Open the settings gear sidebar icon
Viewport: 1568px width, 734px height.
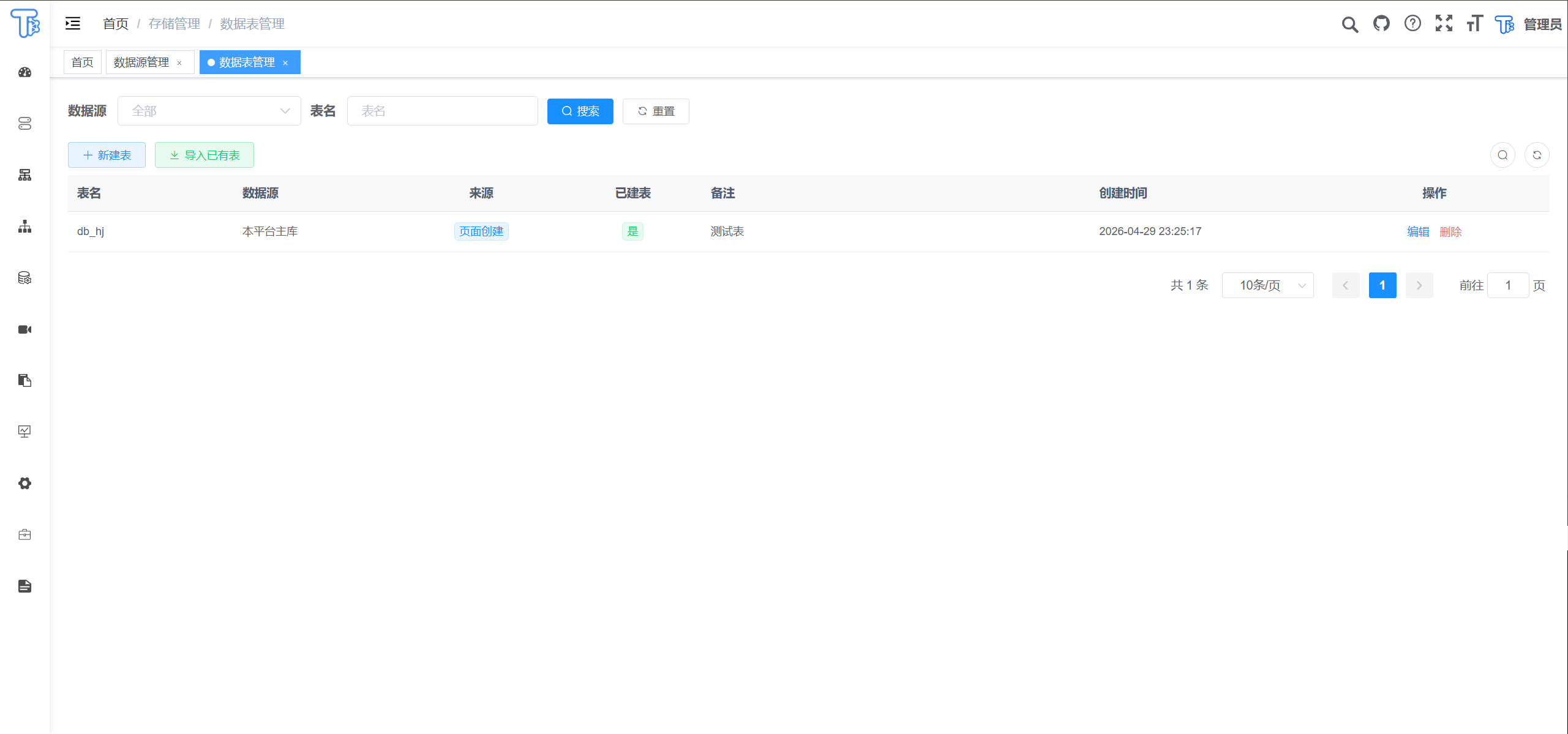(24, 484)
